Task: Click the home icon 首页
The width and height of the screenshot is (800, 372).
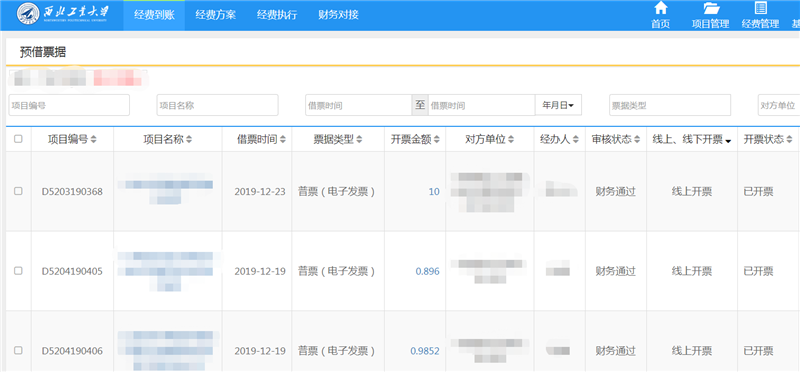Action: [x=660, y=8]
